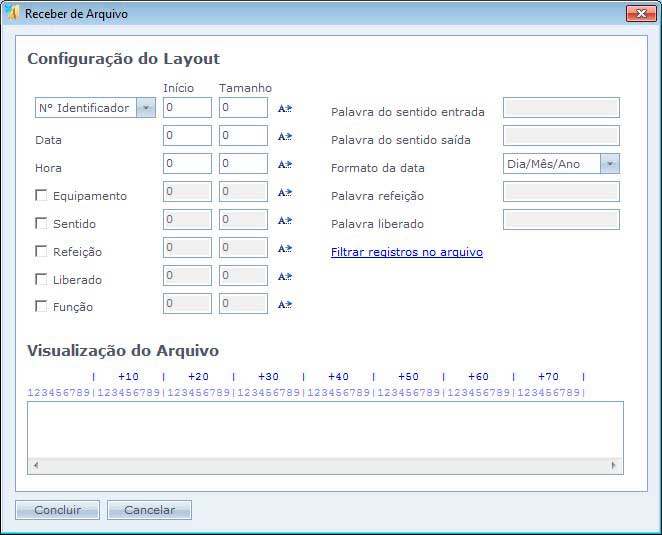Open the Nº Identificador dropdown
The image size is (662, 535).
[x=146, y=108]
